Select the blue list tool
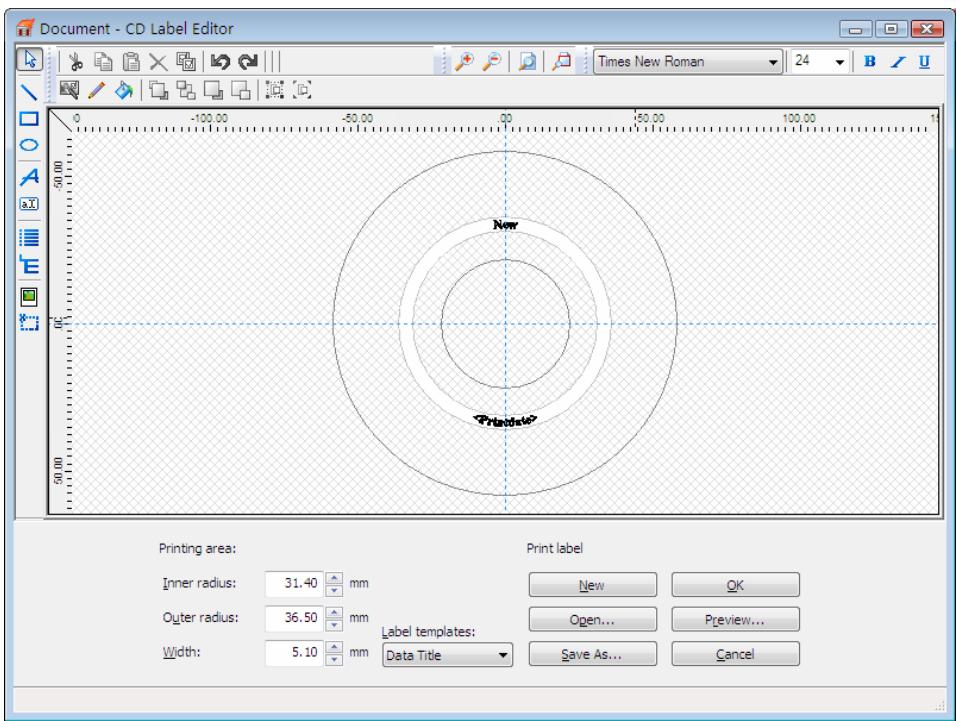 tap(29, 237)
